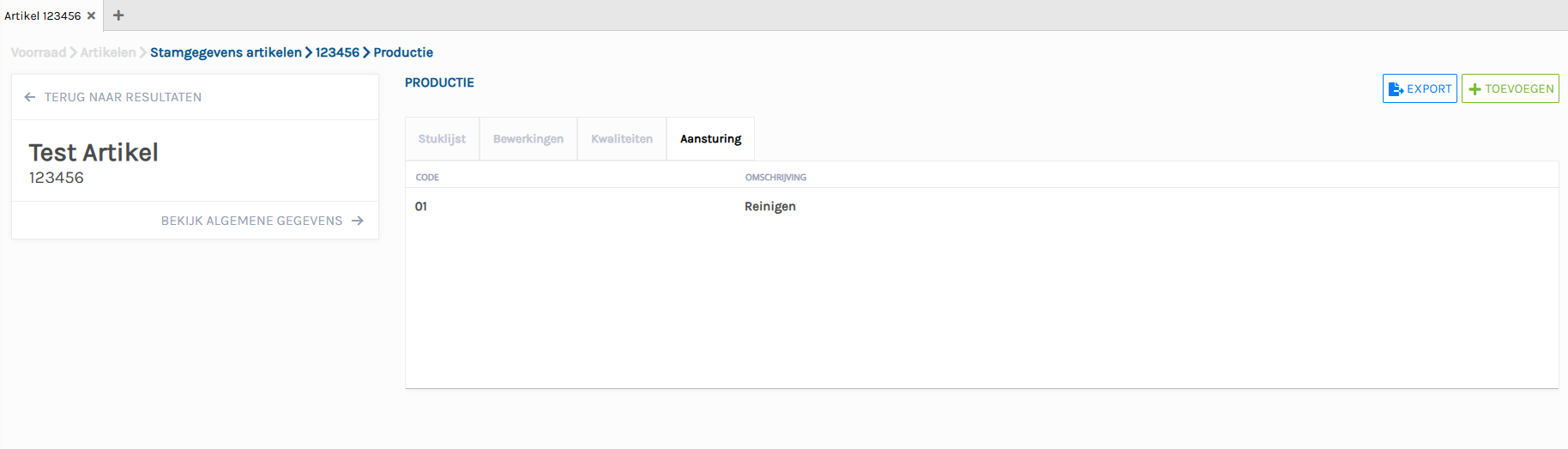
Task: Open the Kwaliteiten tab
Action: (622, 139)
